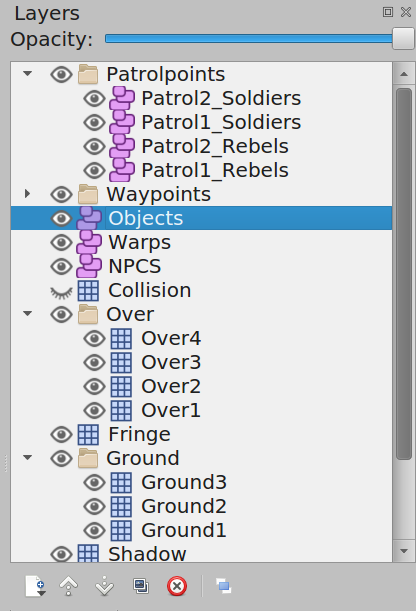
Task: Hide the Warps layer
Action: [61, 242]
